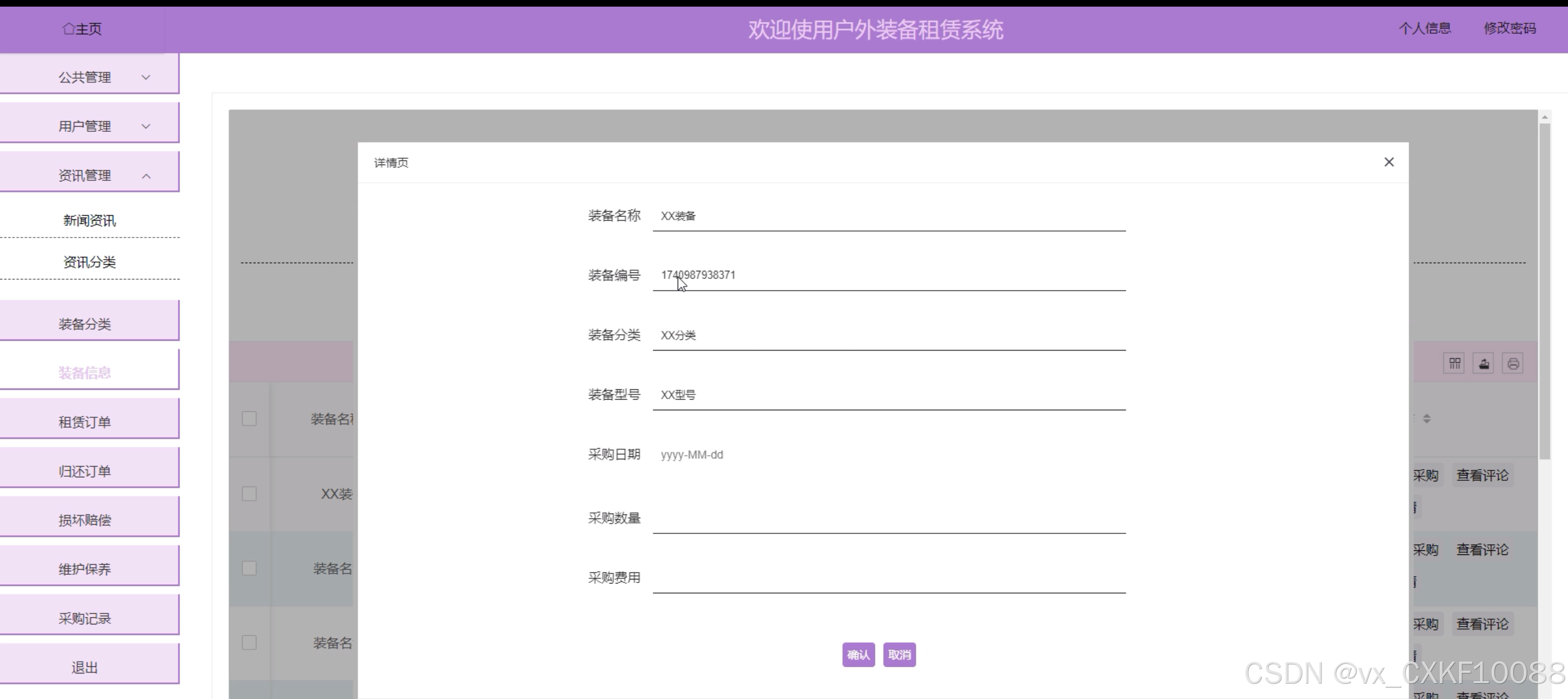Open 维护保养 sidebar item
This screenshot has height=699, width=1568.
tap(89, 566)
